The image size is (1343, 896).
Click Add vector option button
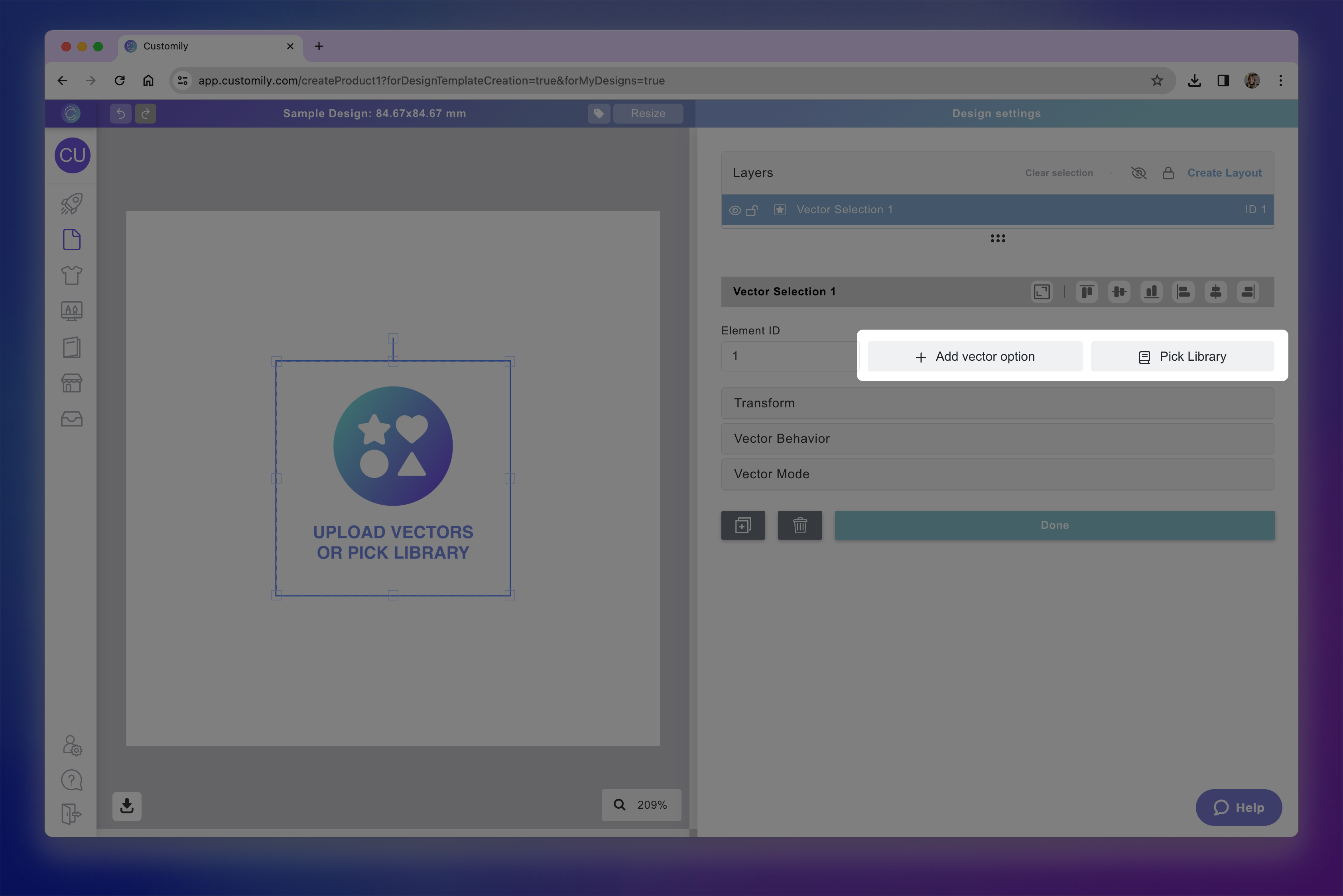tap(975, 357)
